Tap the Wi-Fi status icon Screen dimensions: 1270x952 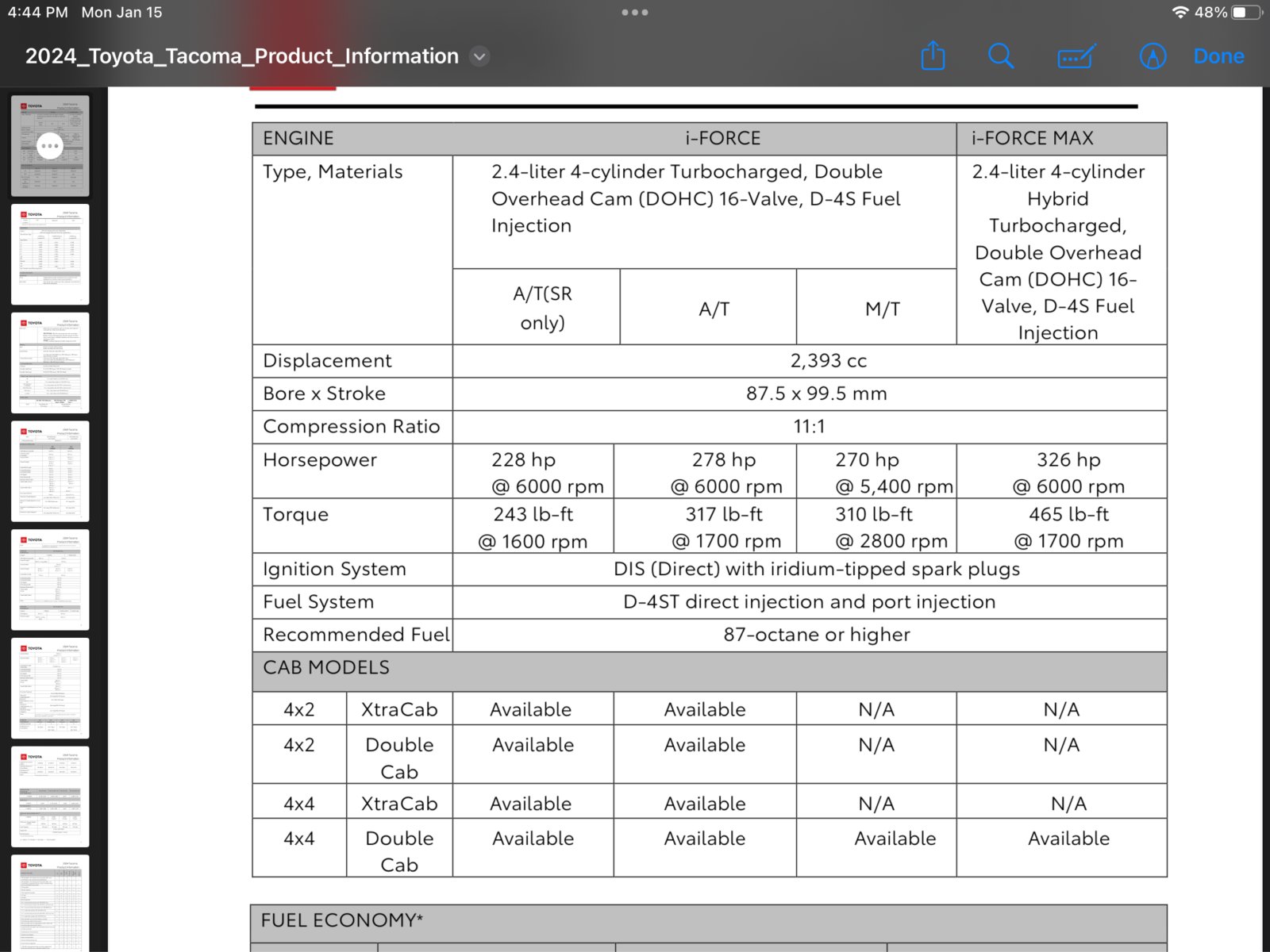1180,12
